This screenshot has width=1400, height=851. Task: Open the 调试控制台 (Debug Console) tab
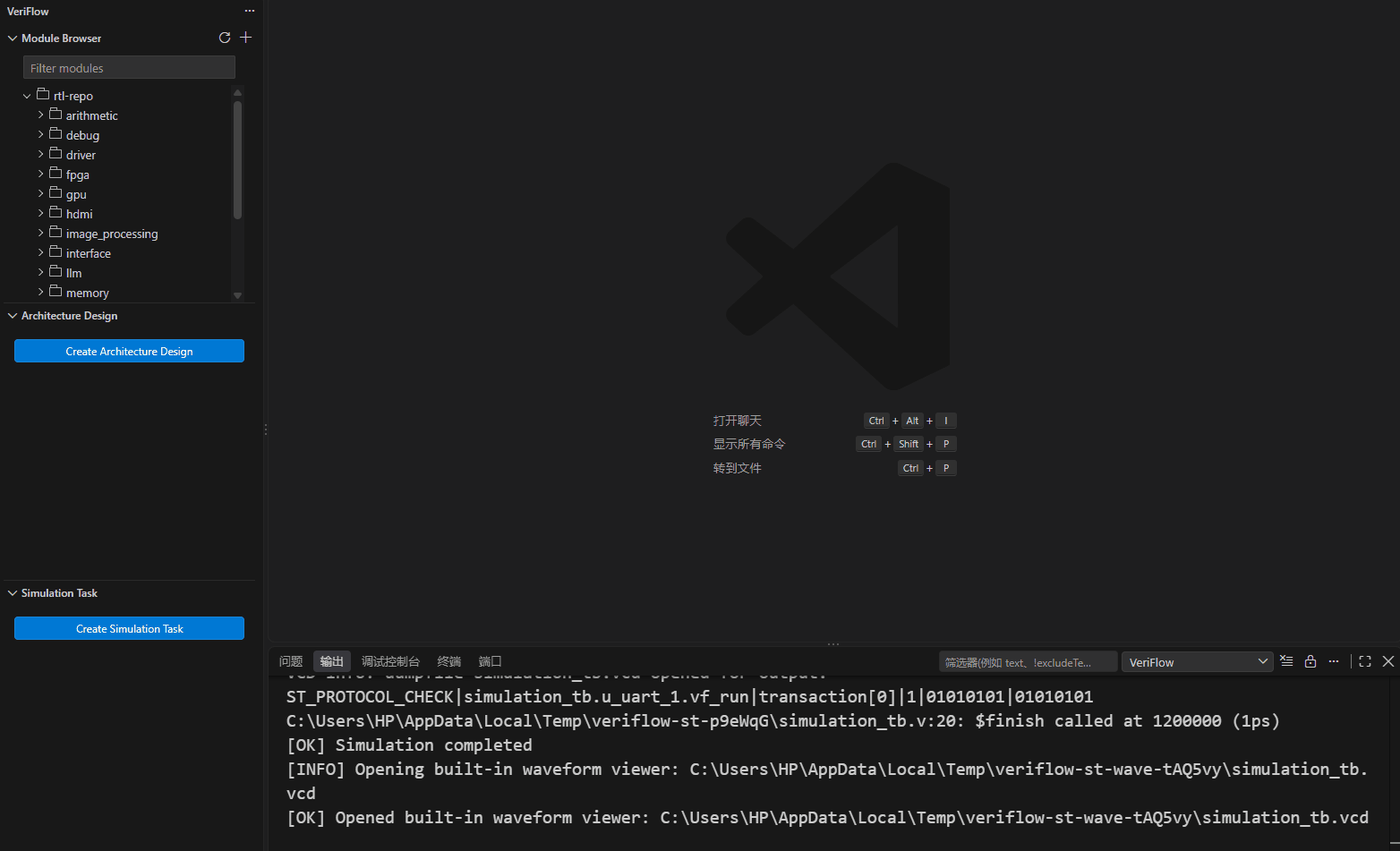pyautogui.click(x=390, y=661)
